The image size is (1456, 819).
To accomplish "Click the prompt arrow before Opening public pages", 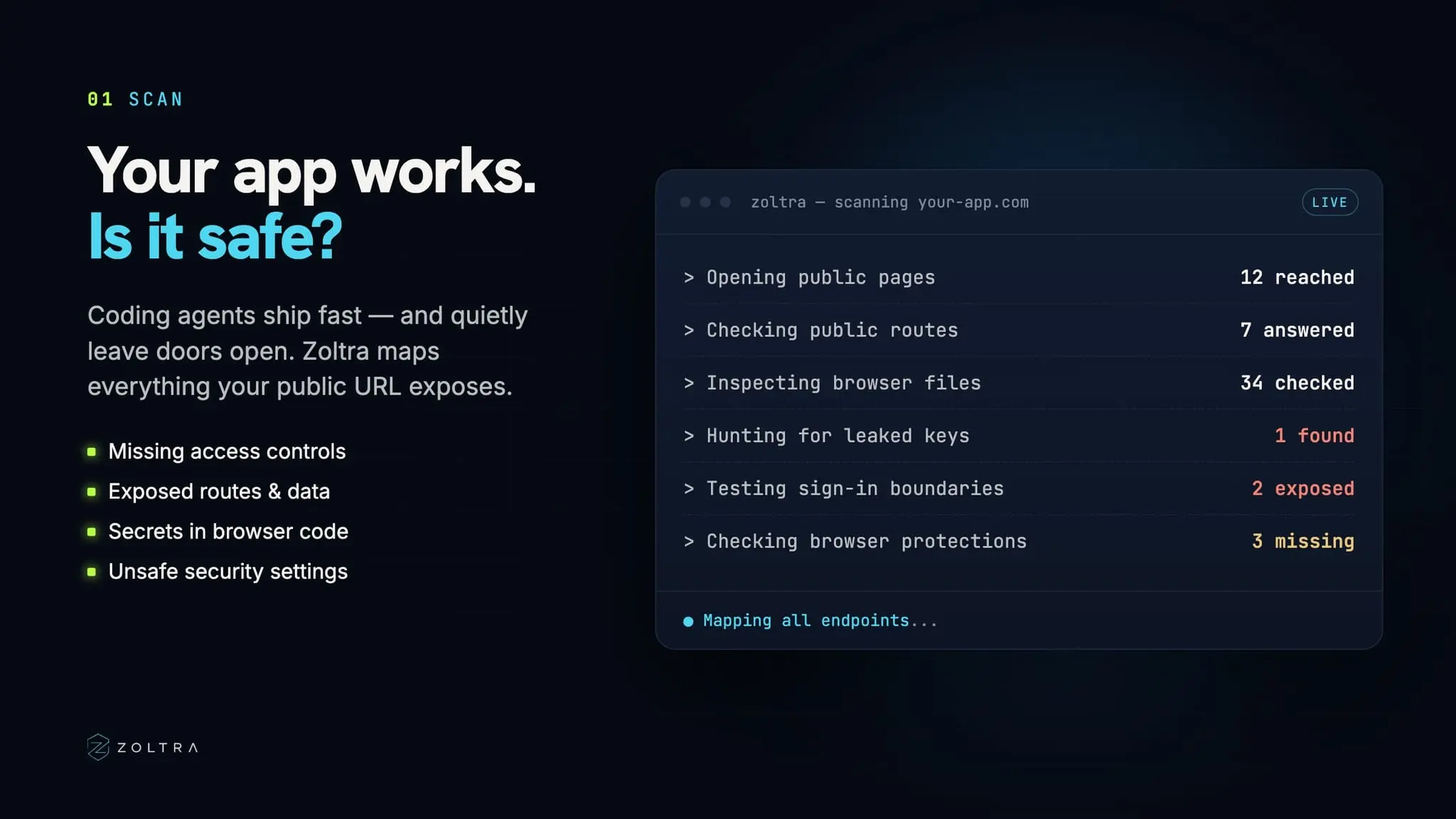I will [688, 277].
